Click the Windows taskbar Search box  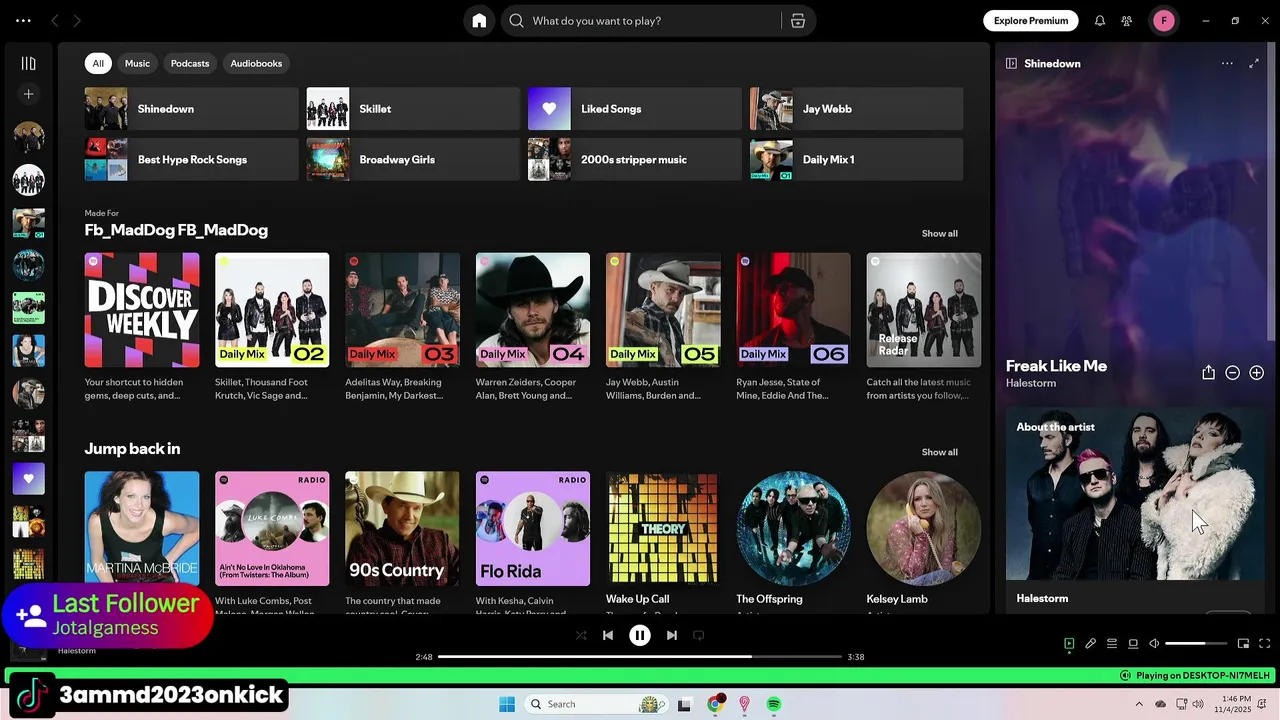[595, 704]
